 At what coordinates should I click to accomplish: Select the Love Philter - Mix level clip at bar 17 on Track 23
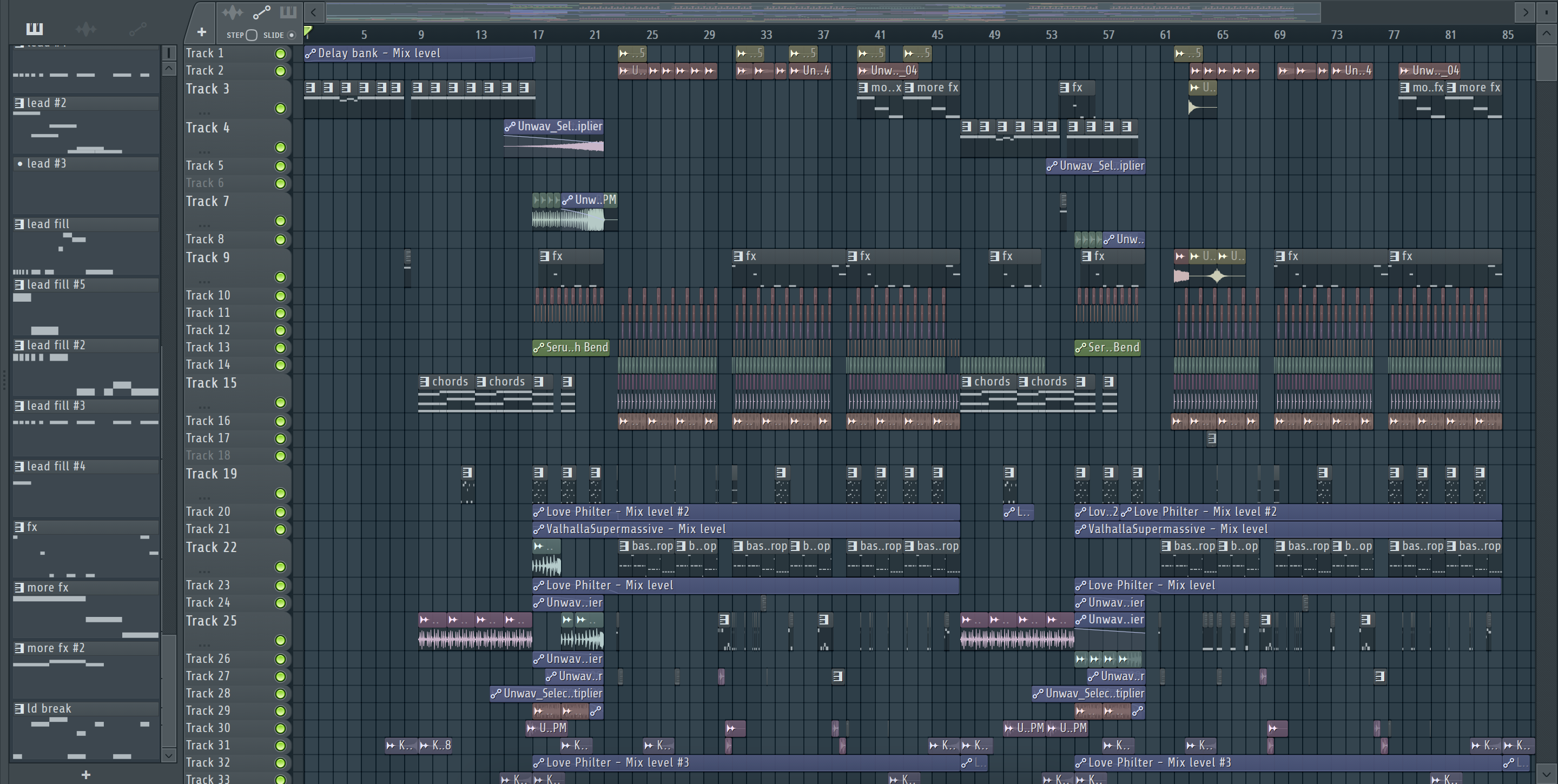[746, 586]
